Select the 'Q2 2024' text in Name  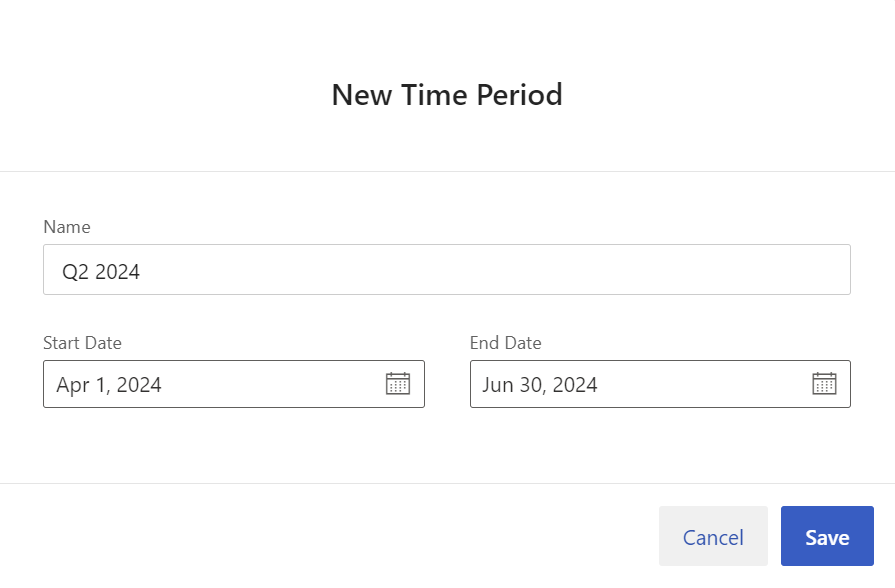(x=101, y=272)
